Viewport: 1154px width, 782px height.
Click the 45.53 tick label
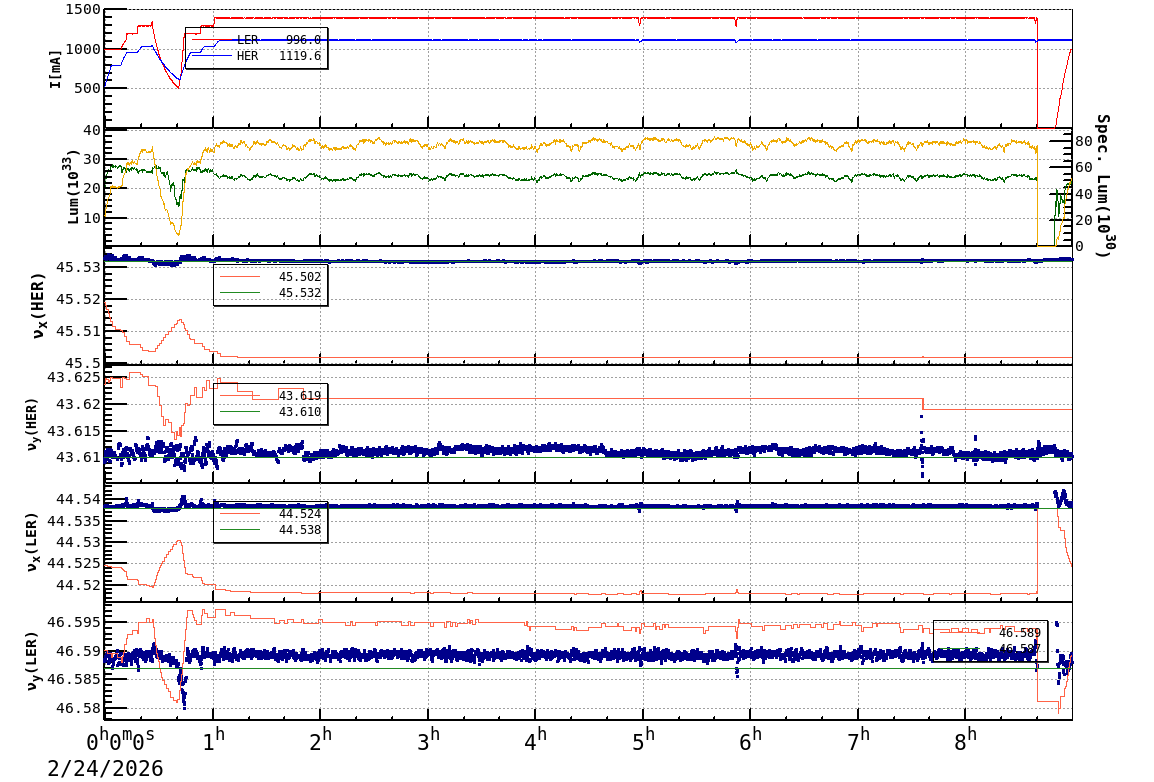pyautogui.click(x=79, y=267)
